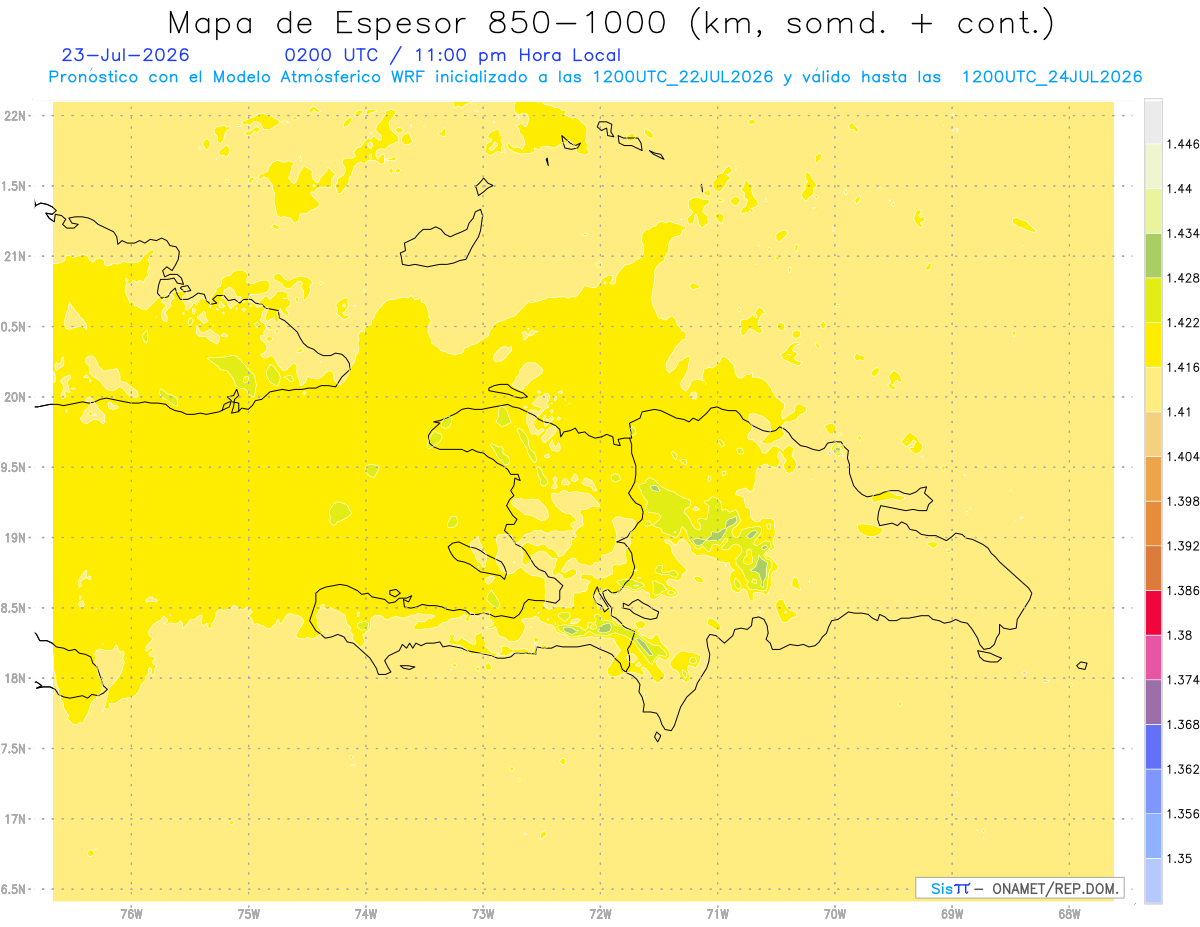Click the '7.5N' latitude axis label
The image size is (1200, 927).
click(x=16, y=749)
